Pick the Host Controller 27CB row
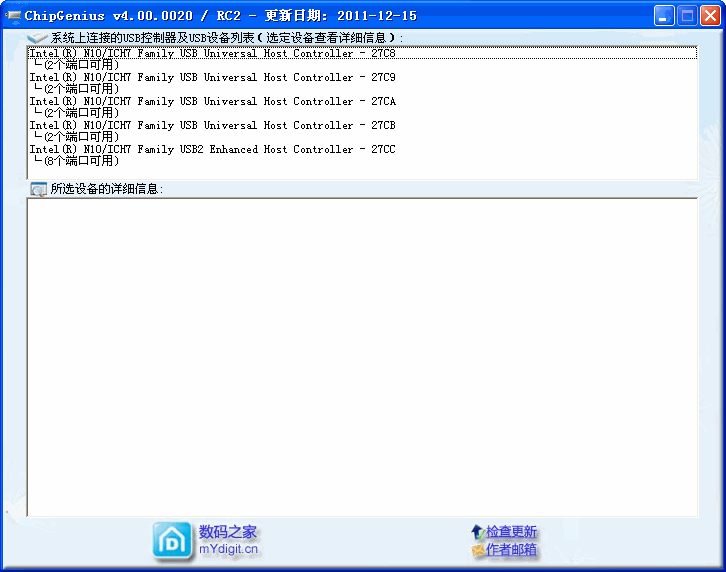The width and height of the screenshot is (726, 572). point(212,125)
